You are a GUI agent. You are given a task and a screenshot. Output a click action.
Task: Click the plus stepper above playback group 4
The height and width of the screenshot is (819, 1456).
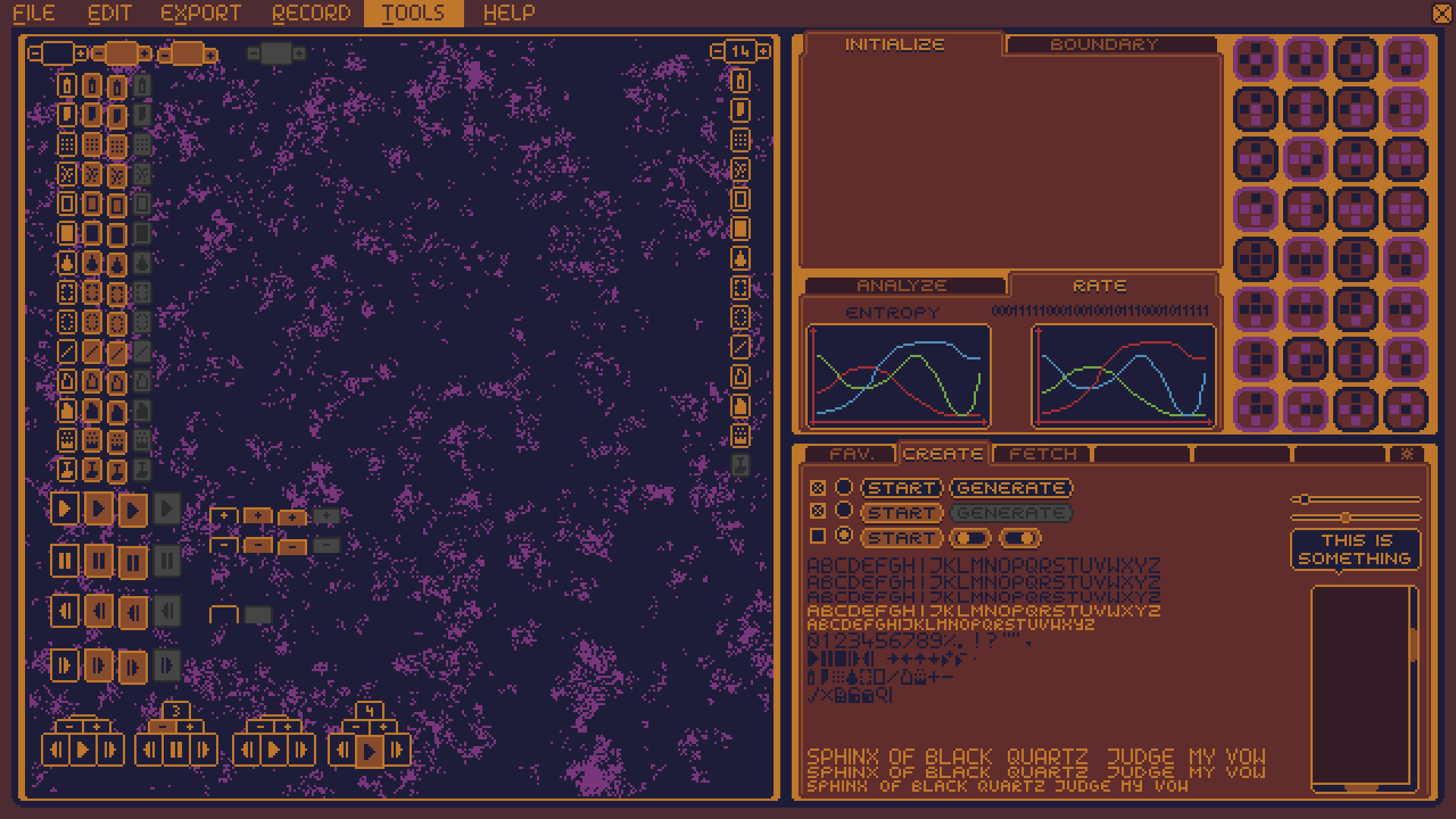(x=384, y=726)
